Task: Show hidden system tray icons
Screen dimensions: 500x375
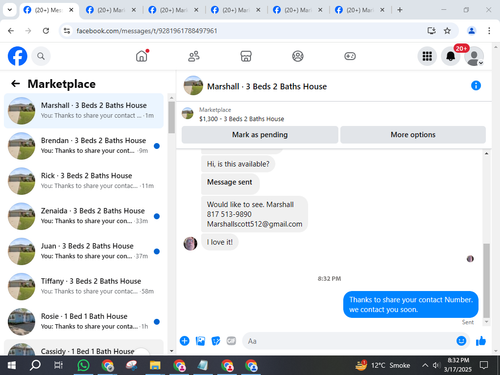Action: pos(425,365)
